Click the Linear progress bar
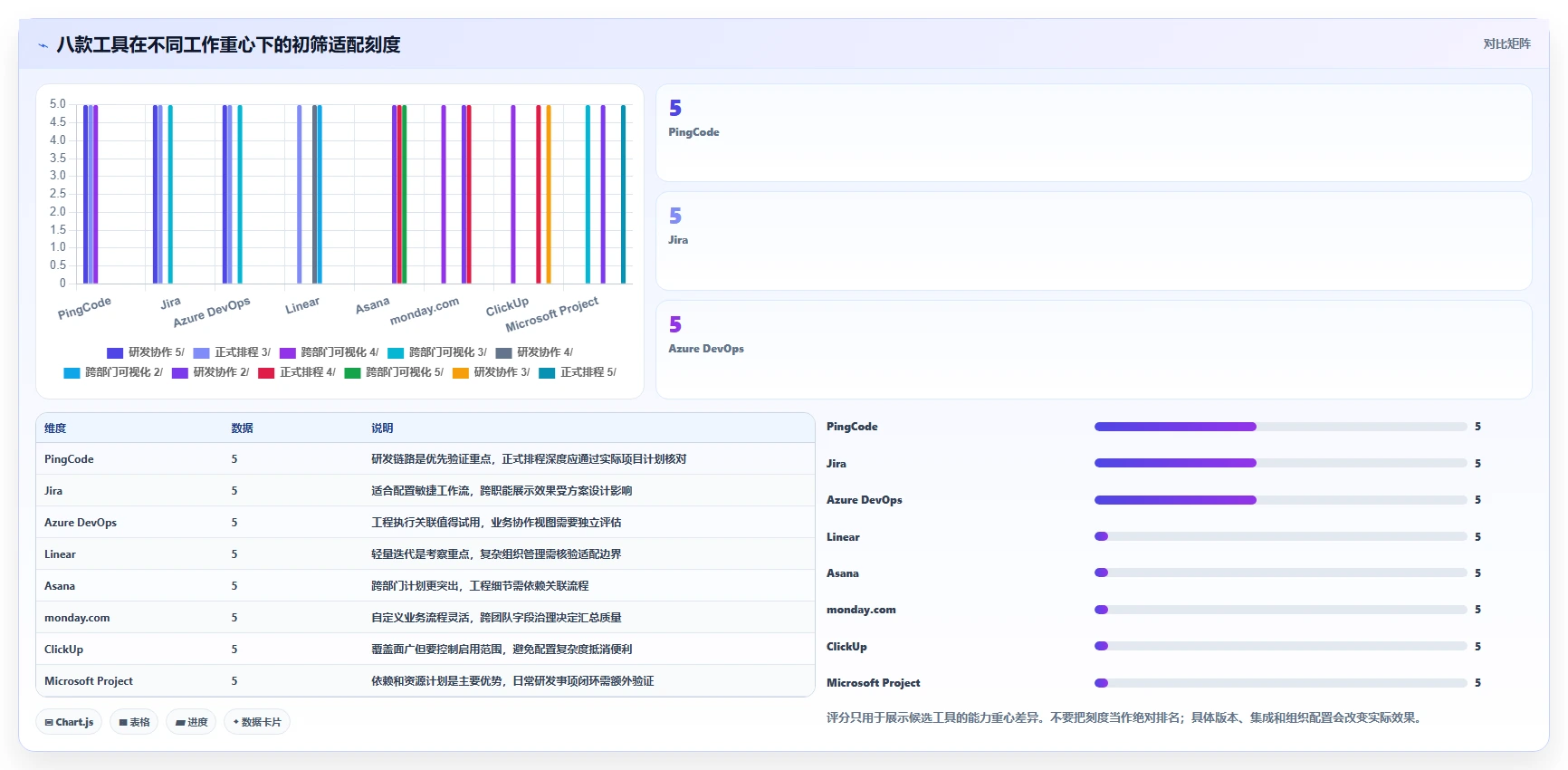 pos(1280,536)
